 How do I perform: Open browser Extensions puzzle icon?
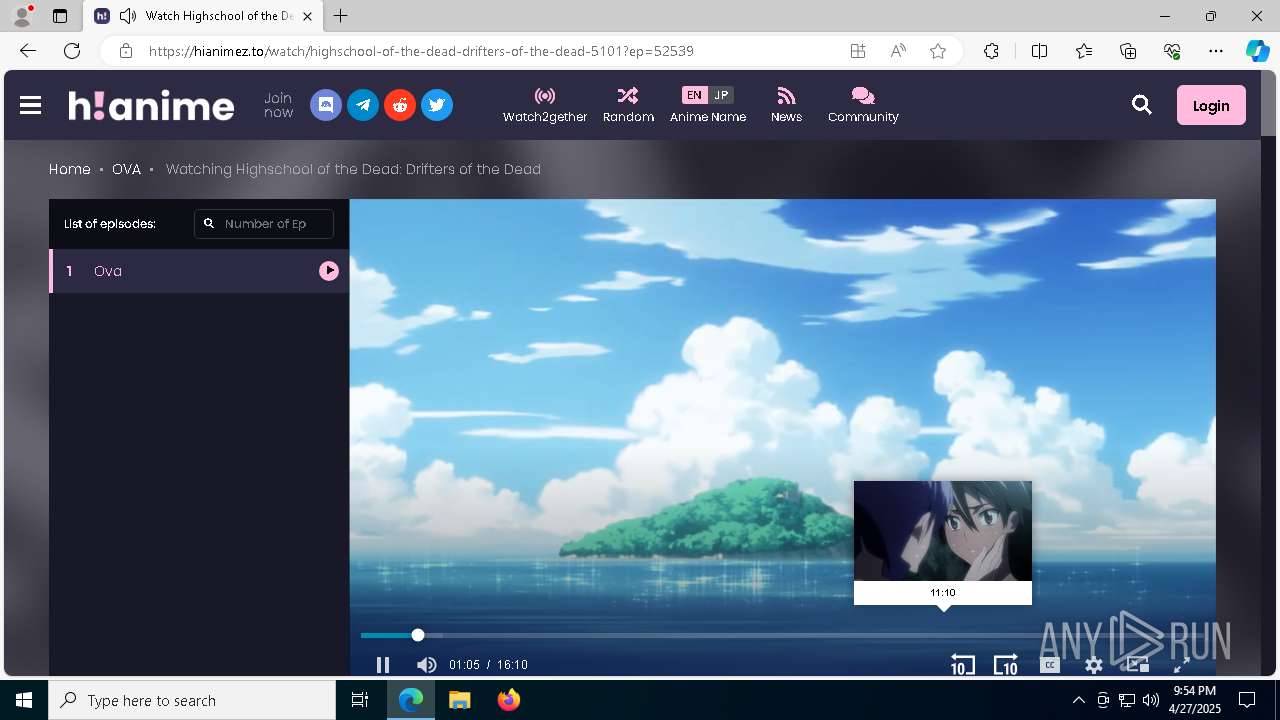991,51
